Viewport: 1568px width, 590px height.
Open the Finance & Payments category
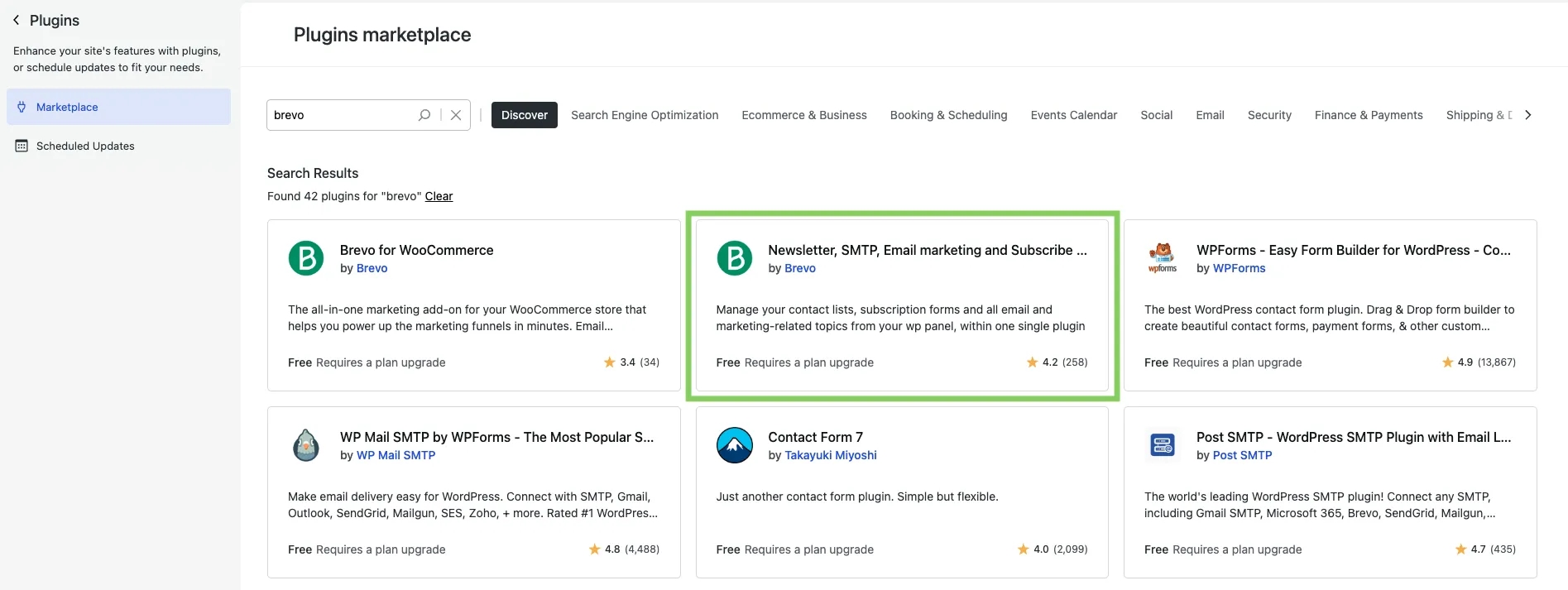pyautogui.click(x=1369, y=115)
